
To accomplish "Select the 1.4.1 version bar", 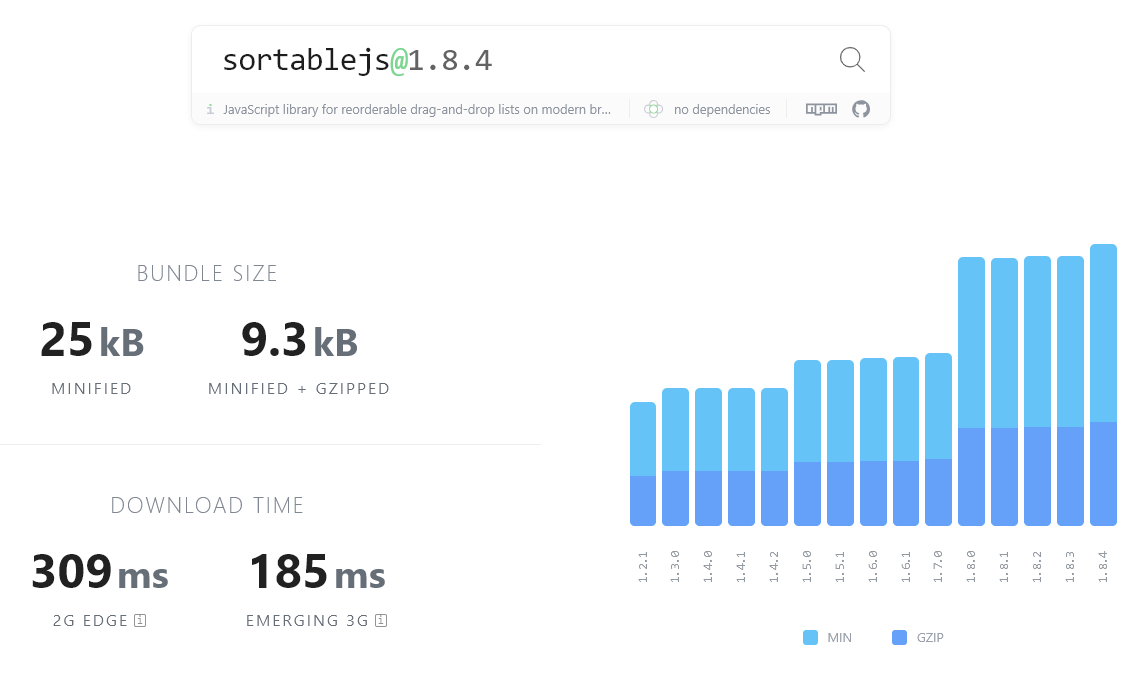I will pos(741,457).
